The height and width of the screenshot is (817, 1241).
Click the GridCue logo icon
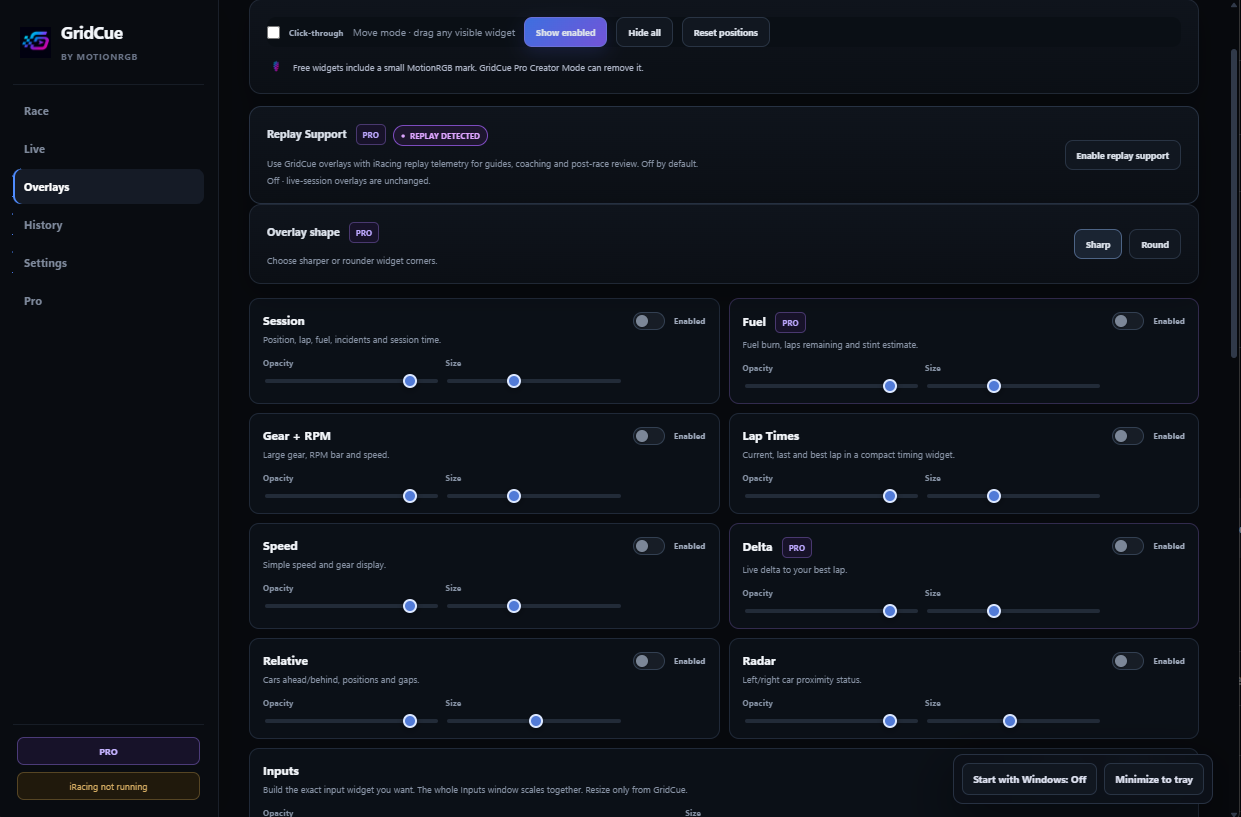(x=35, y=42)
